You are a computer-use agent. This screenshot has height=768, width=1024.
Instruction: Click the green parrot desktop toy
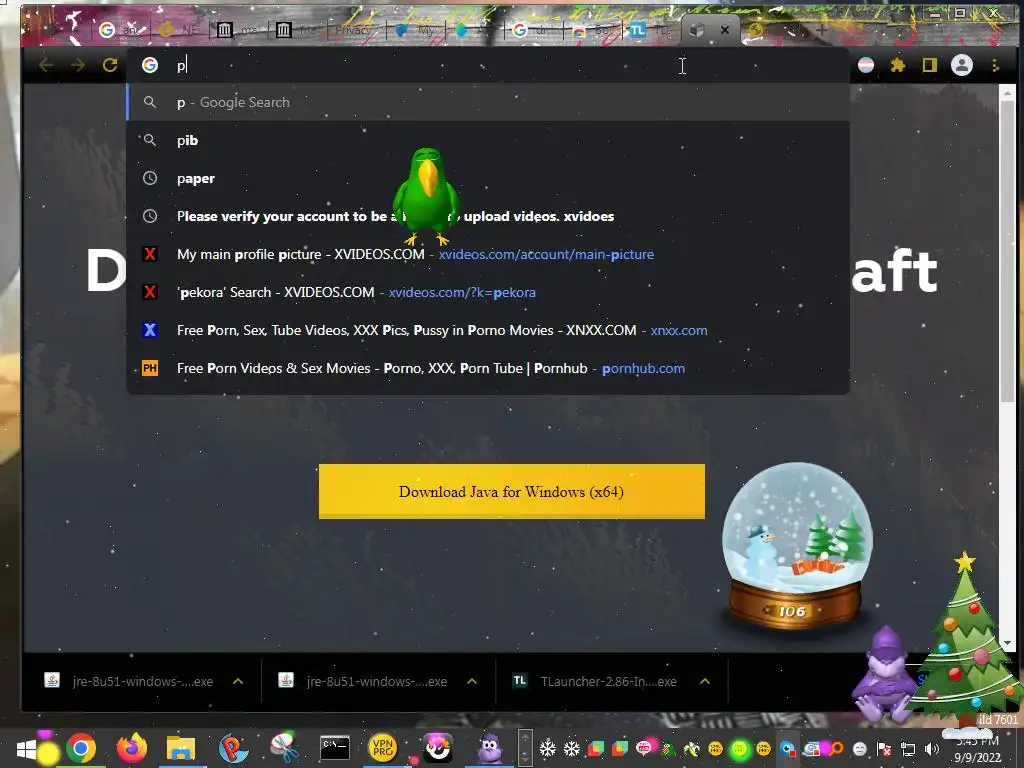426,196
